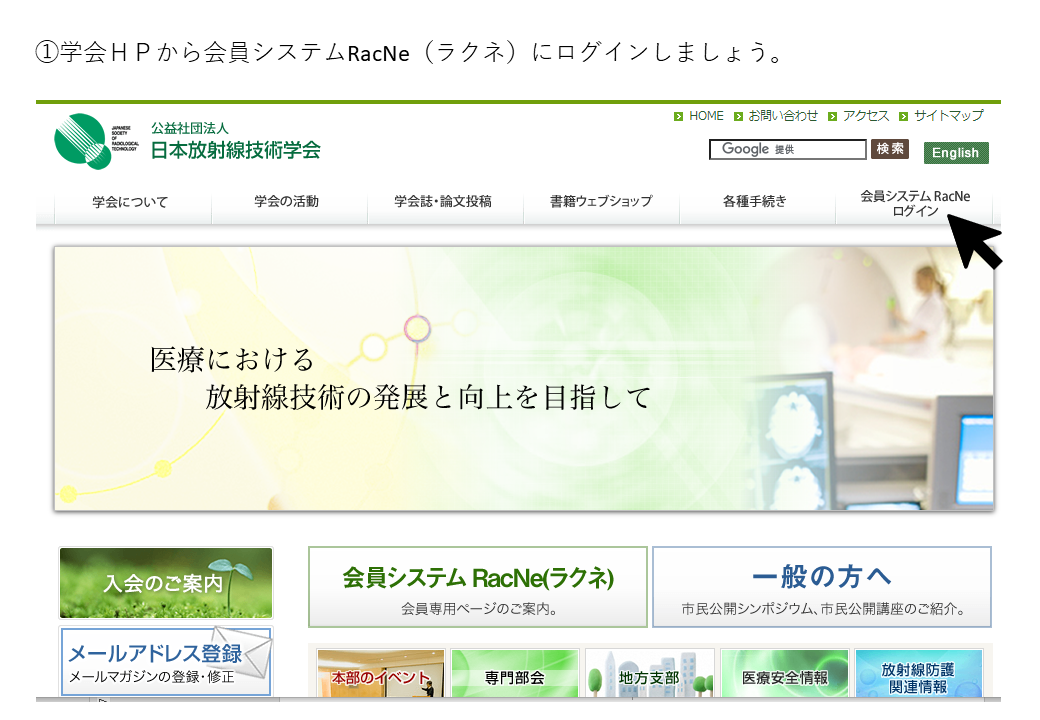Open the お問い合わせ contact link

pos(782,116)
